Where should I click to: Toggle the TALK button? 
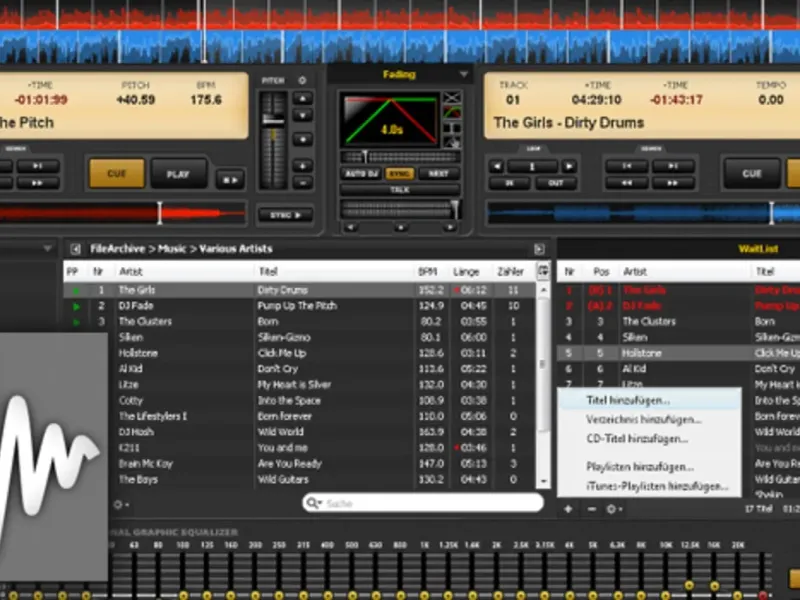pyautogui.click(x=400, y=190)
